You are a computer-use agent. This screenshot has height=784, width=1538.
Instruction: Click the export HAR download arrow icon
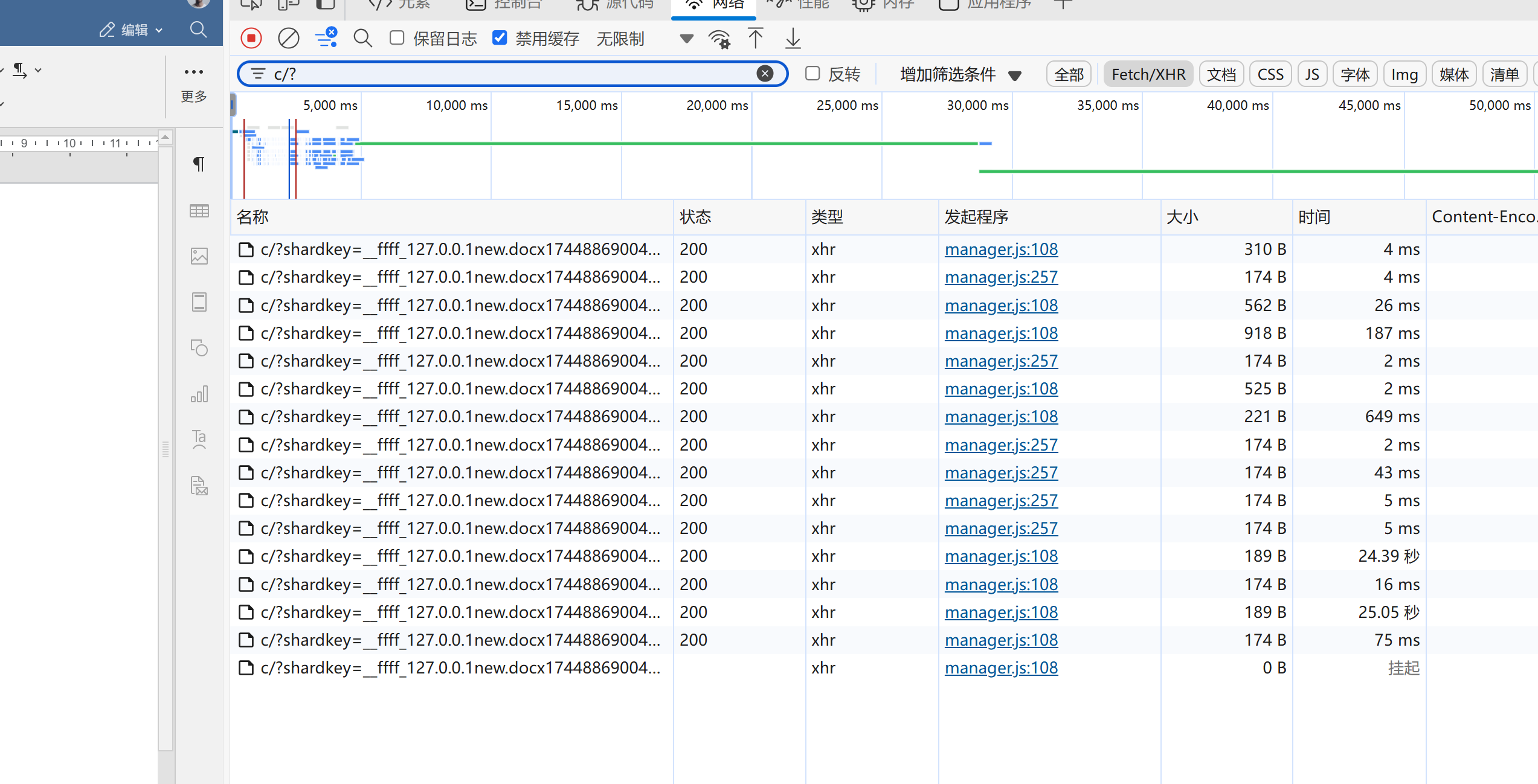pos(793,39)
